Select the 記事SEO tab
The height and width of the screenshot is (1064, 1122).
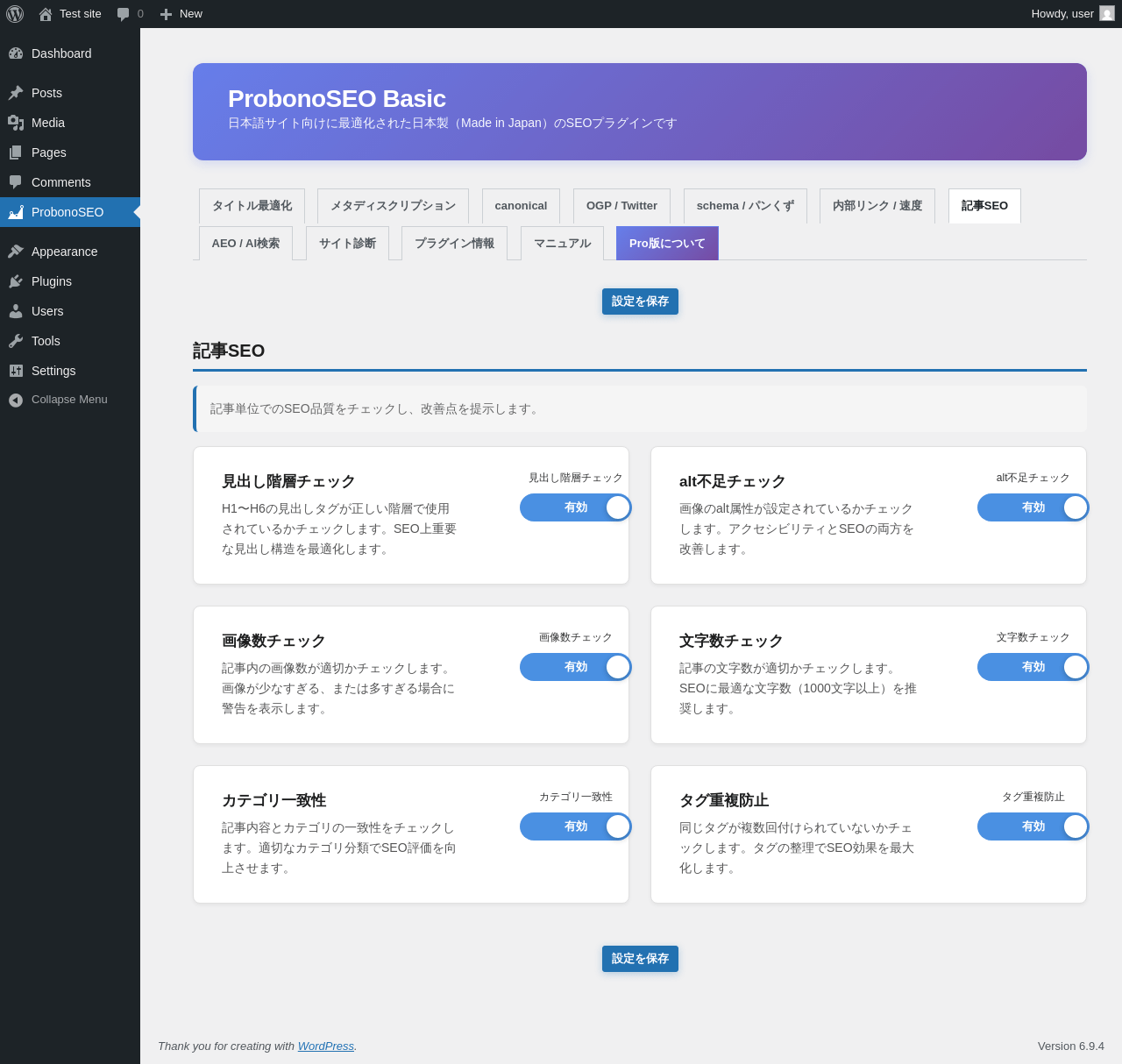click(984, 206)
